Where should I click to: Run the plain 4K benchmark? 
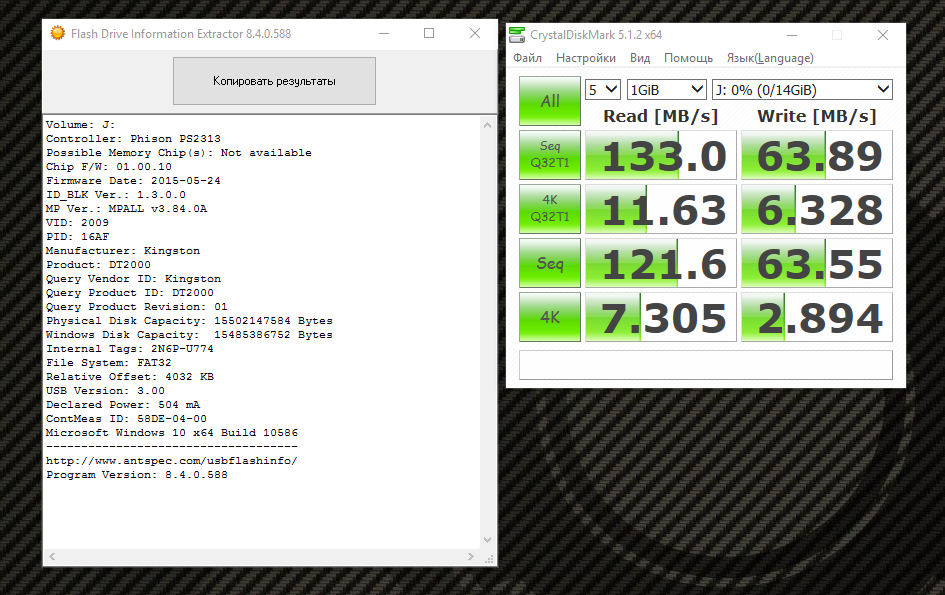click(550, 317)
